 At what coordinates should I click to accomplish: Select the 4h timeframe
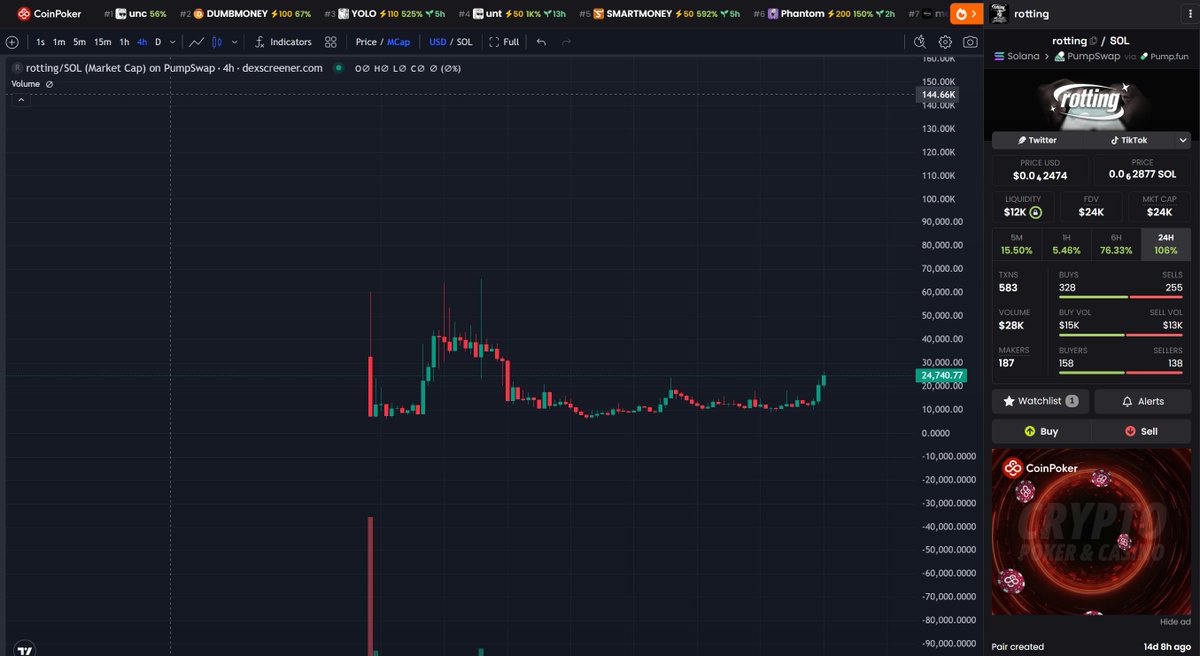click(x=142, y=42)
